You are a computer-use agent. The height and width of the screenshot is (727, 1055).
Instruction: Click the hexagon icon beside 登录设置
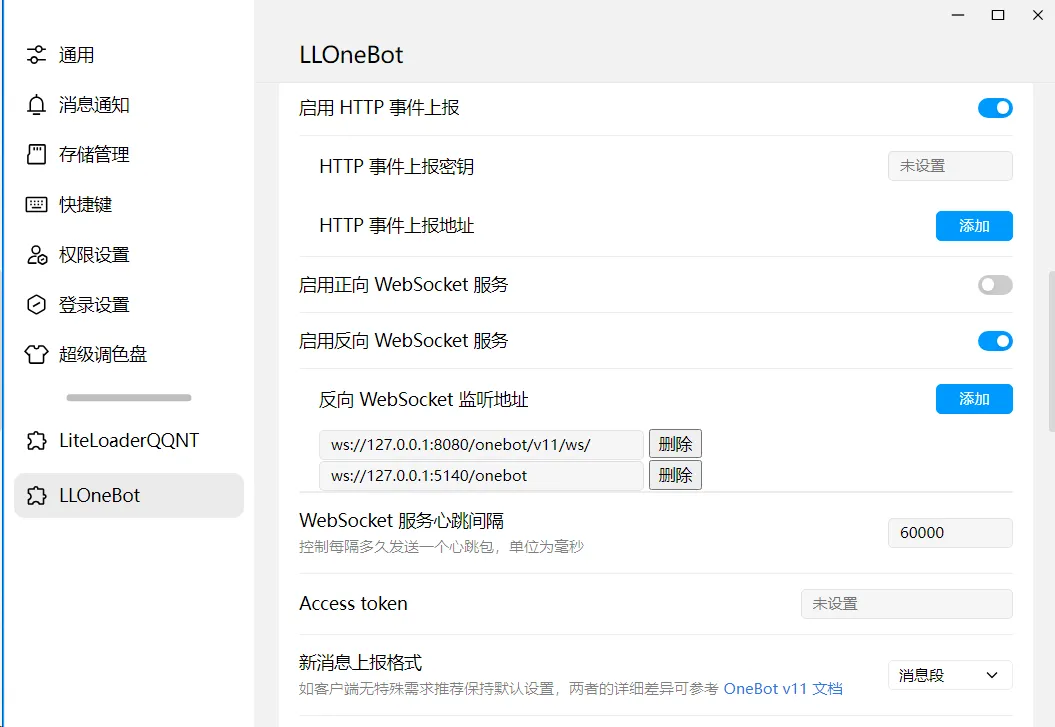[x=36, y=305]
